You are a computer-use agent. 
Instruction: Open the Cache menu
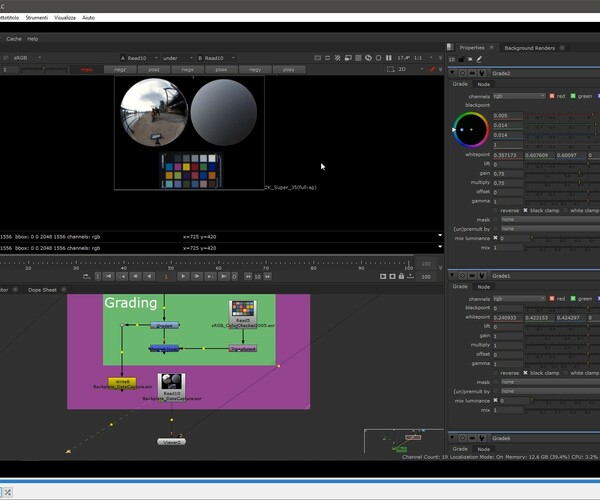click(x=14, y=39)
